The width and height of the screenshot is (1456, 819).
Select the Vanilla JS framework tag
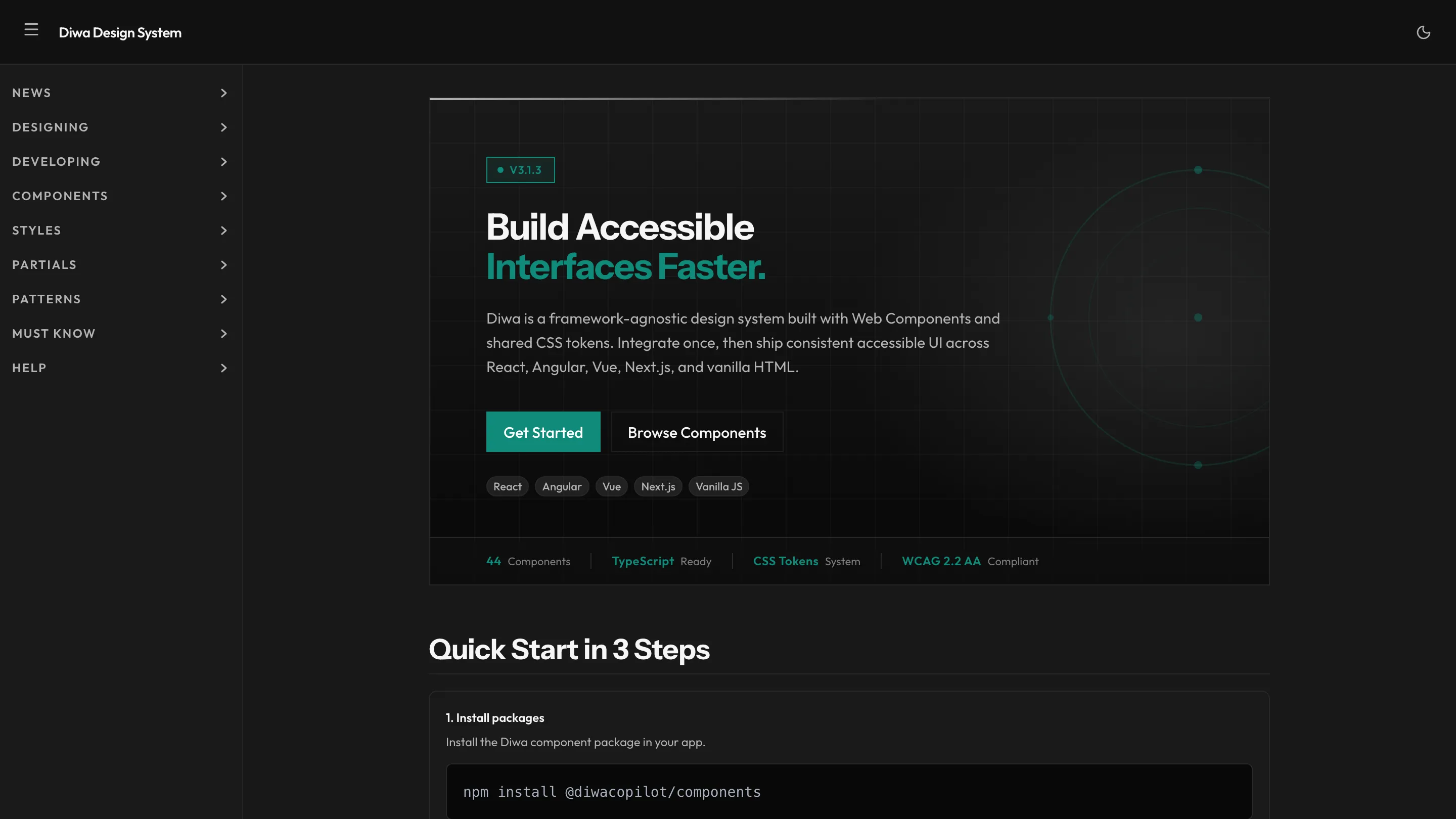click(x=719, y=487)
